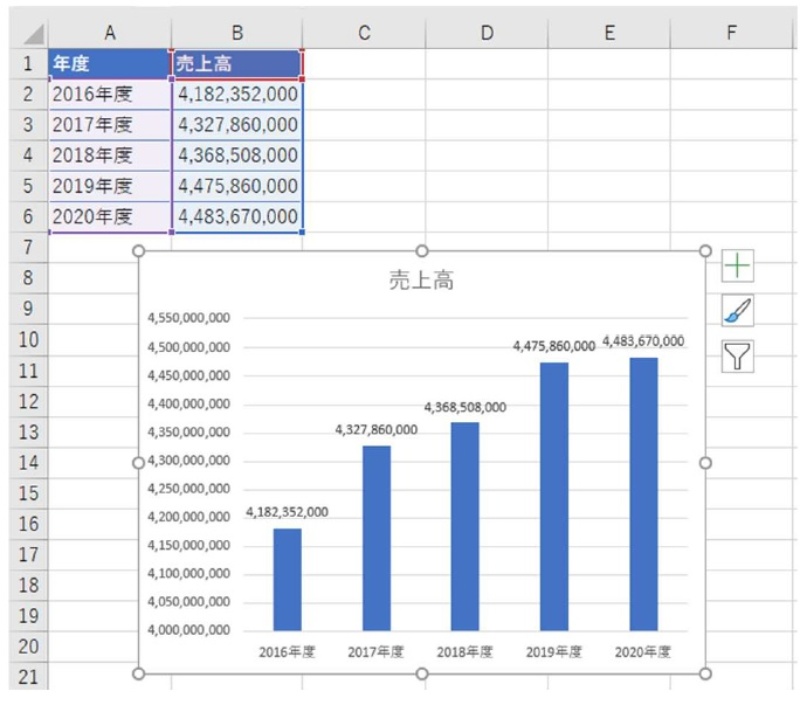Click cell B2 with value 4,182,352,000
The image size is (800, 705).
tap(237, 95)
